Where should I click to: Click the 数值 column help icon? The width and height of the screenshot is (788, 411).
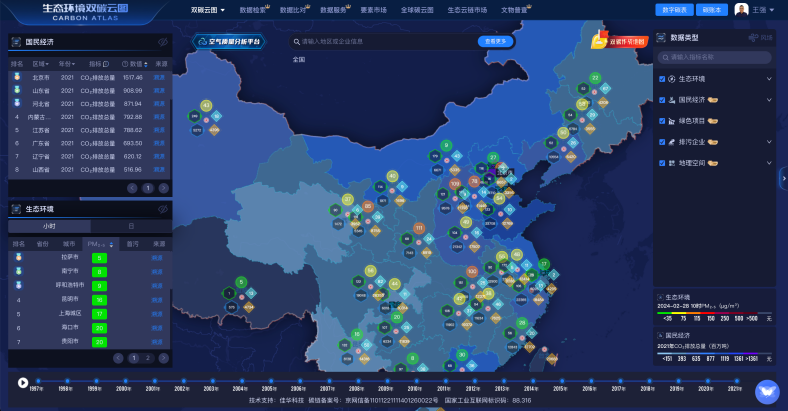click(125, 64)
